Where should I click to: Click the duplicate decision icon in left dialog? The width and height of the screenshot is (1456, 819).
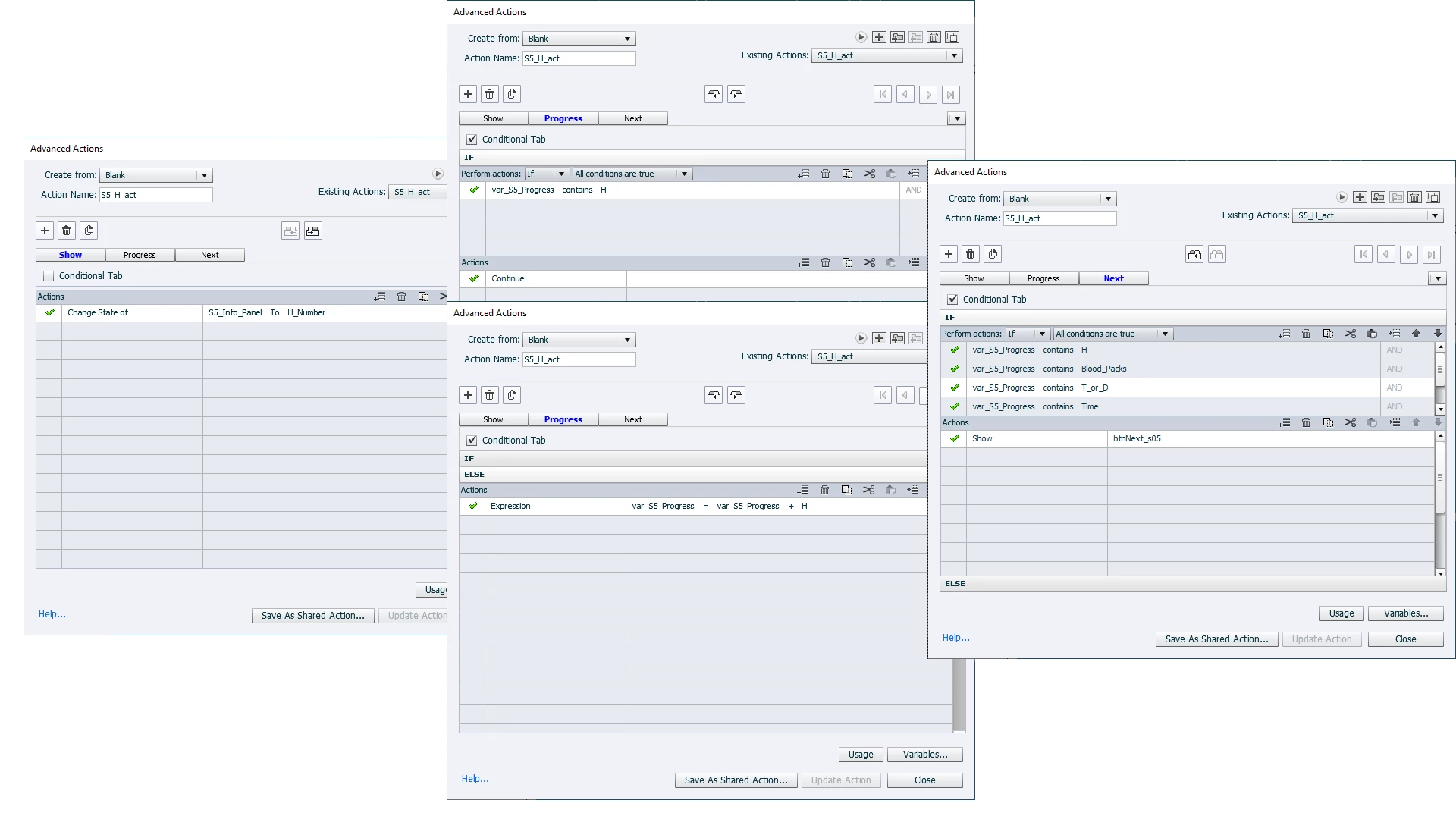[x=89, y=231]
